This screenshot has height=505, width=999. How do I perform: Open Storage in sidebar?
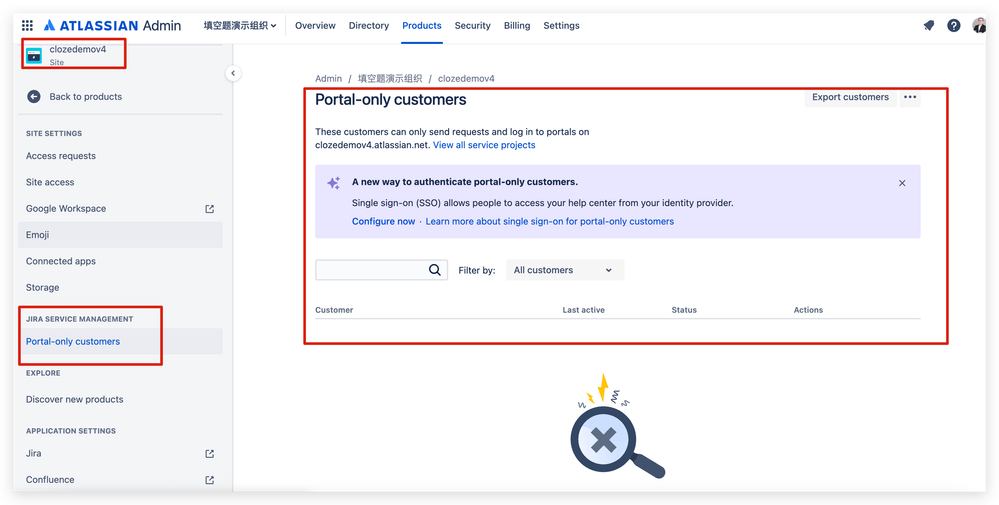(x=120, y=288)
